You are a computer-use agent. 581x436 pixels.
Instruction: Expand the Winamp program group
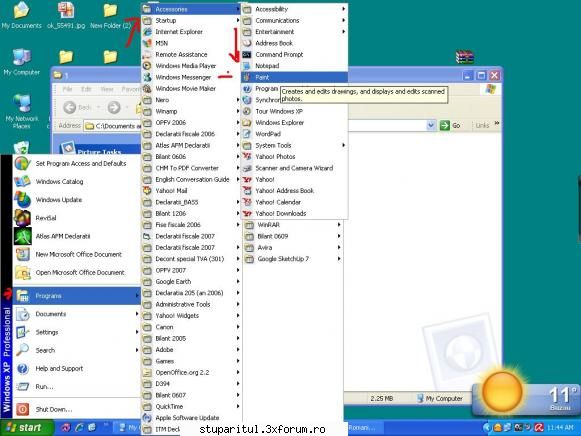[191, 111]
